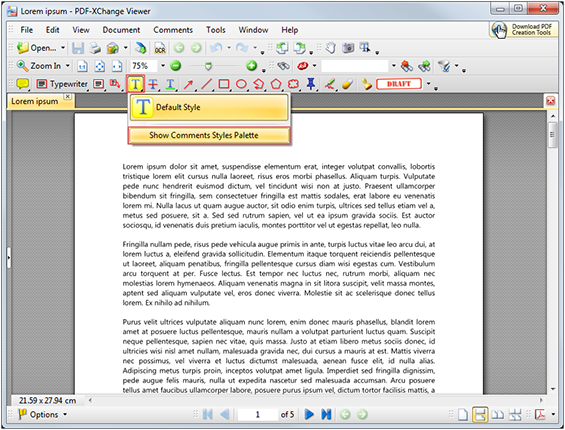Switch to the Lorem ipsum document tab
Screen dimensions: 565x430
coord(39,101)
